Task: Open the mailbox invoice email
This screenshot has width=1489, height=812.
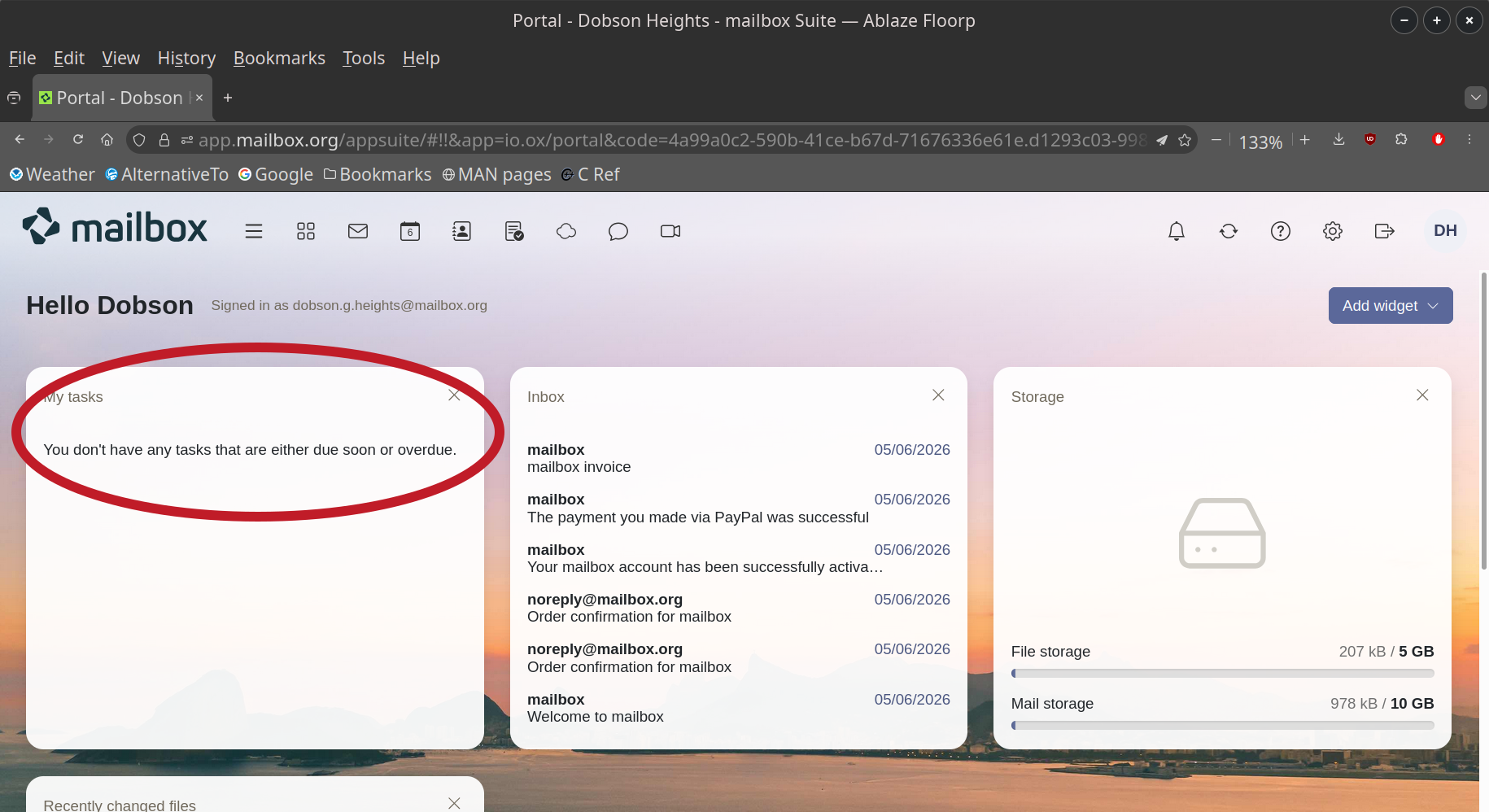Action: [x=738, y=458]
